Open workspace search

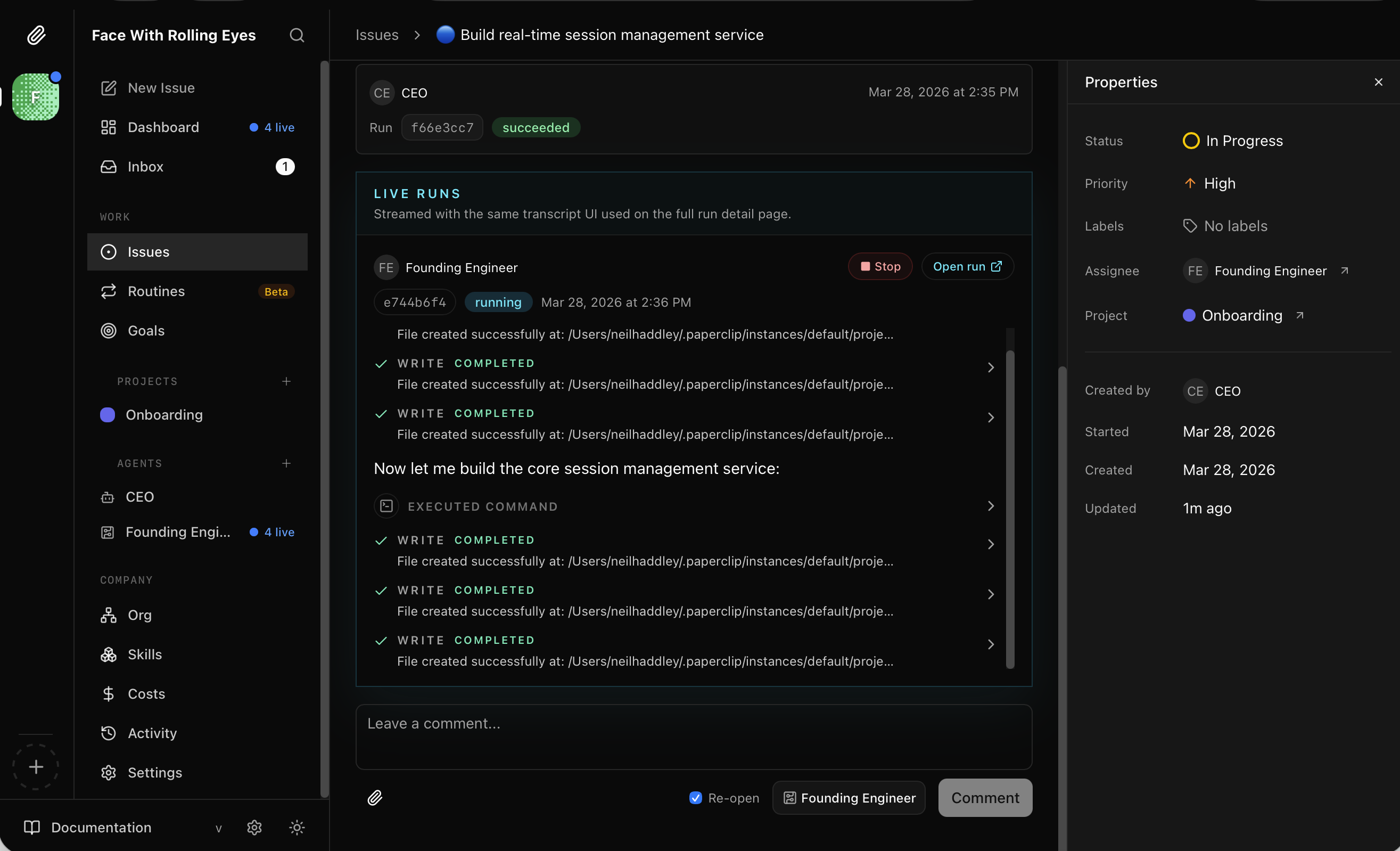(x=297, y=35)
